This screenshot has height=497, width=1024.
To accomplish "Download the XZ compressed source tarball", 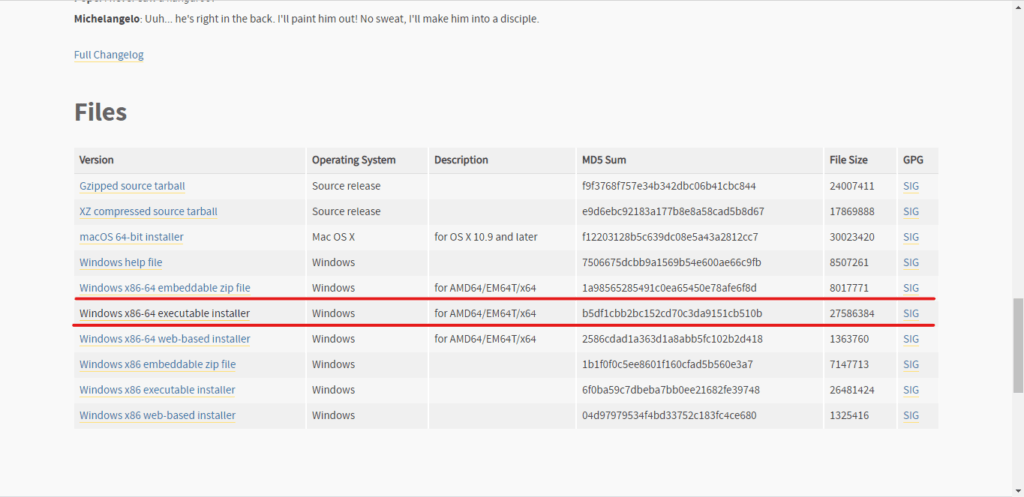I will tap(148, 212).
